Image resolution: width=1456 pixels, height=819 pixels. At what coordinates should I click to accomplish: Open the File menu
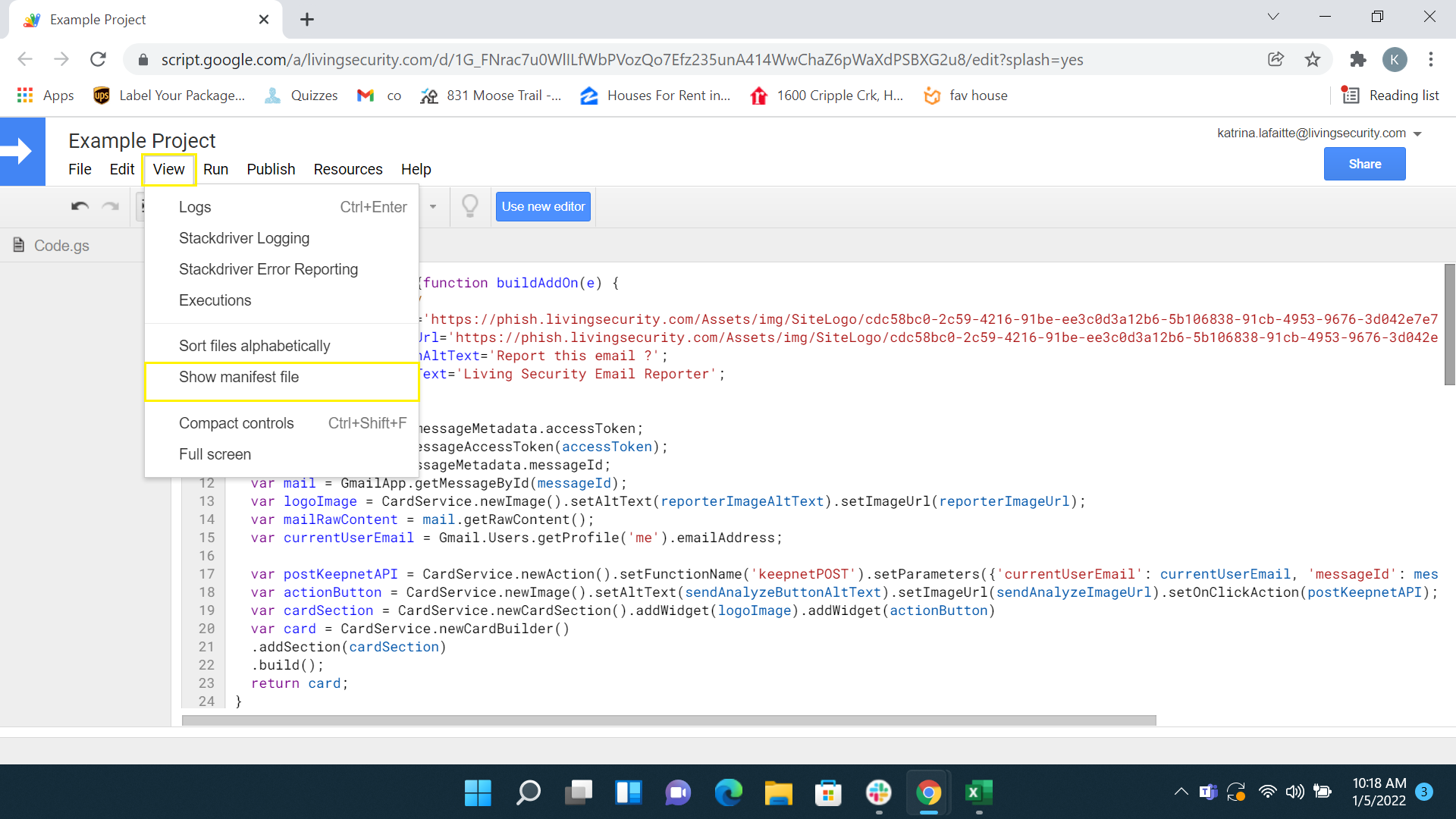coord(80,169)
